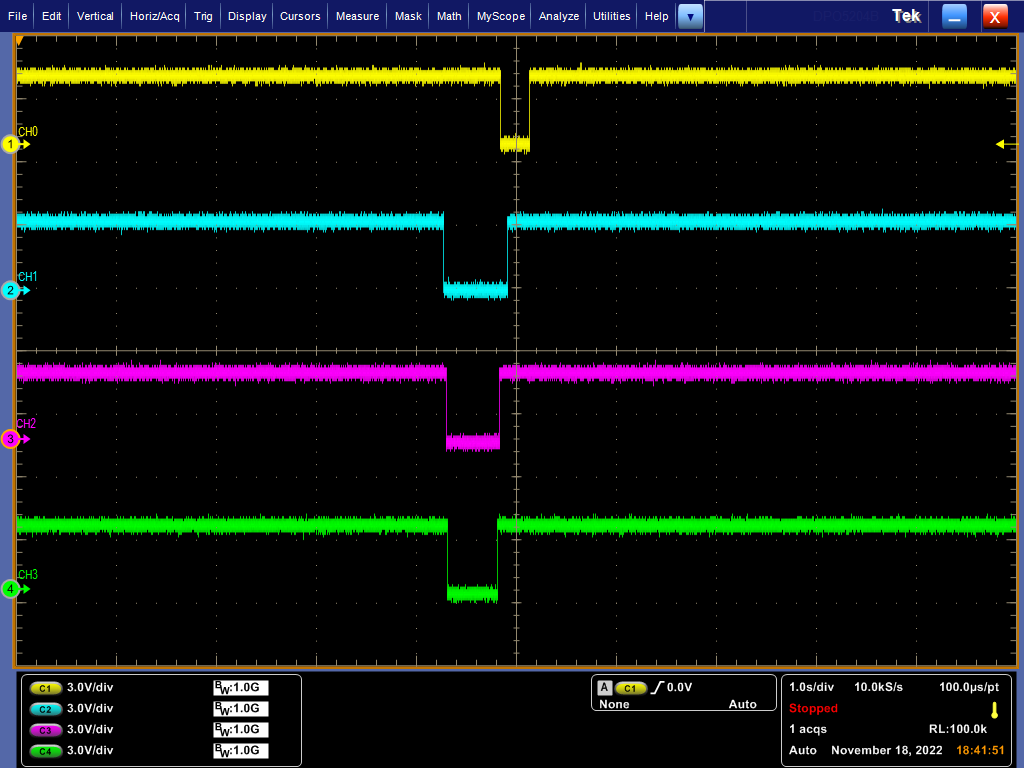Screen dimensions: 1024x768
Task: Click the trigger source C1 badge
Action: click(x=630, y=688)
